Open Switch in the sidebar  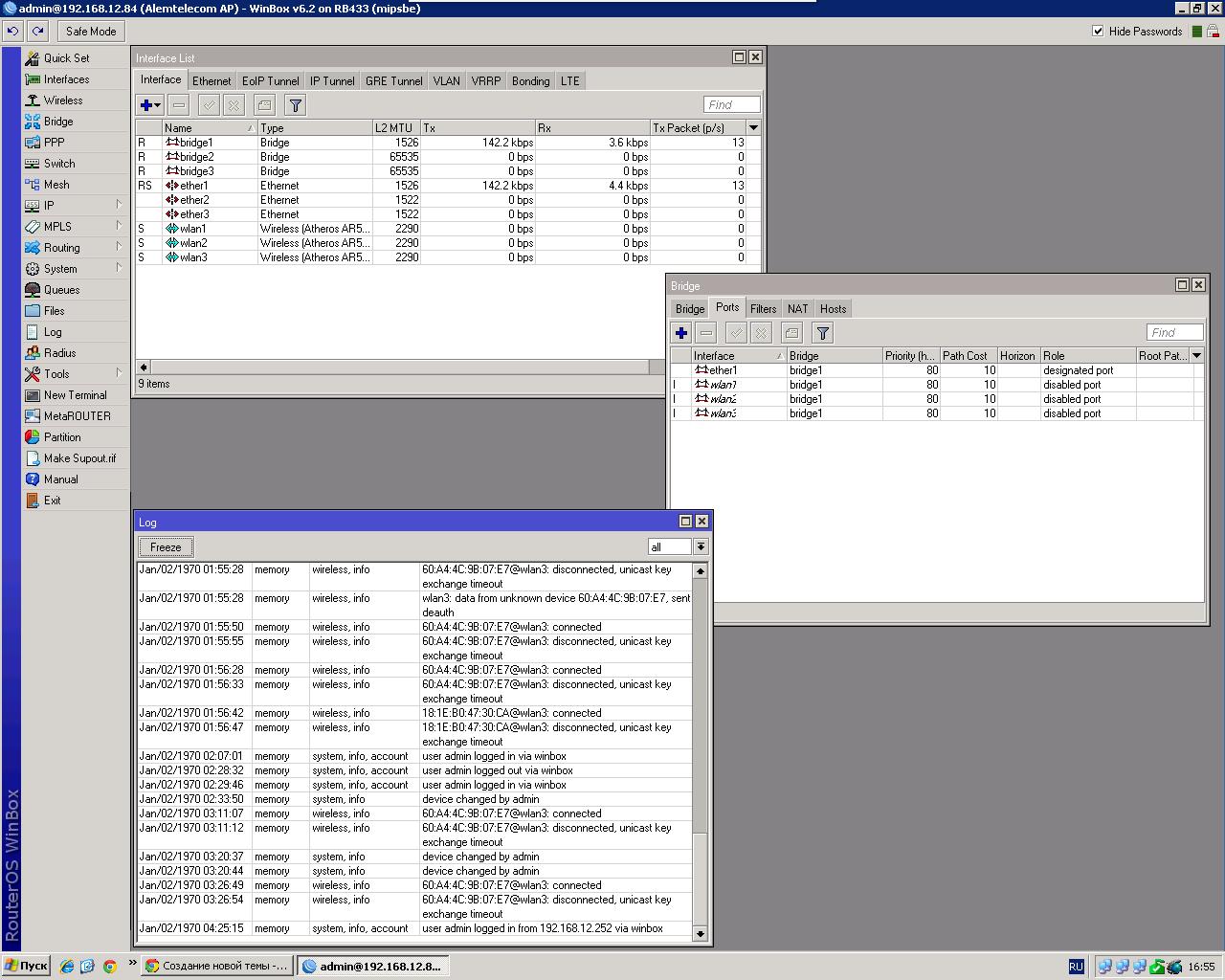[59, 164]
